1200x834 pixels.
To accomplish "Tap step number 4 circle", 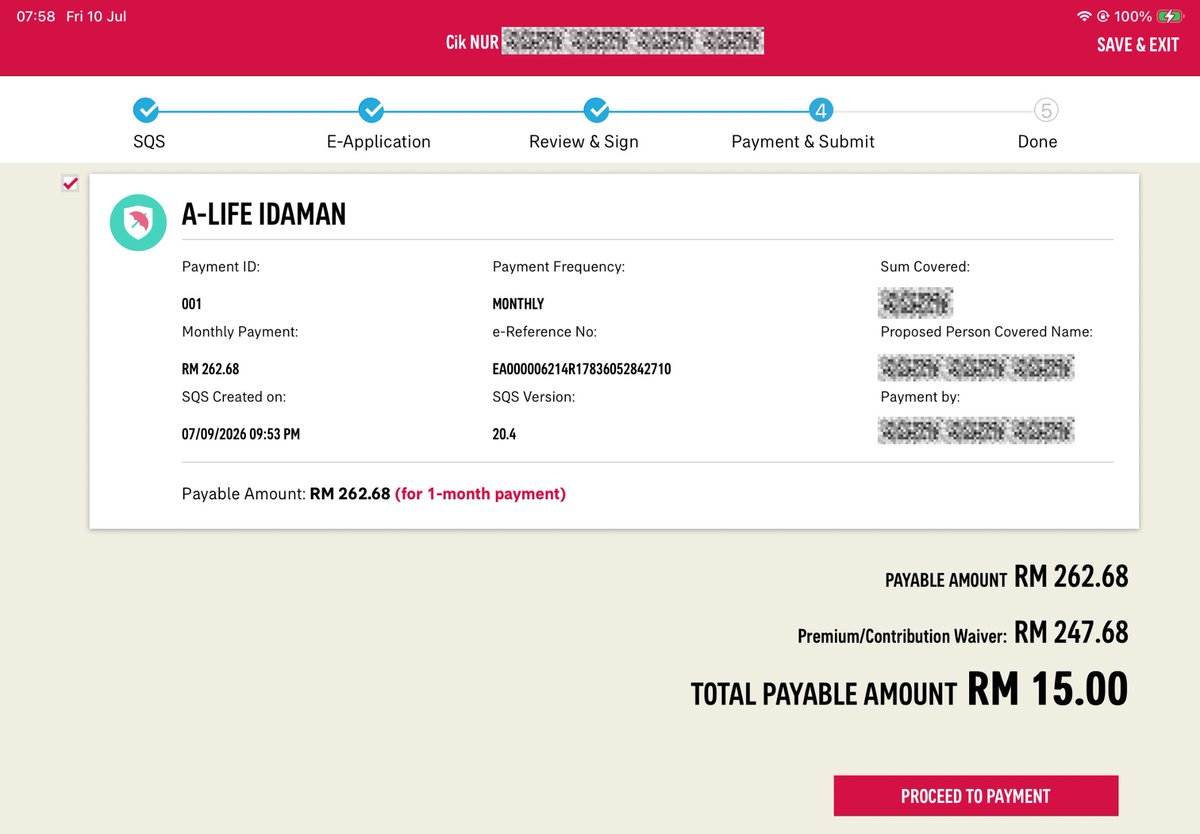I will click(x=821, y=109).
